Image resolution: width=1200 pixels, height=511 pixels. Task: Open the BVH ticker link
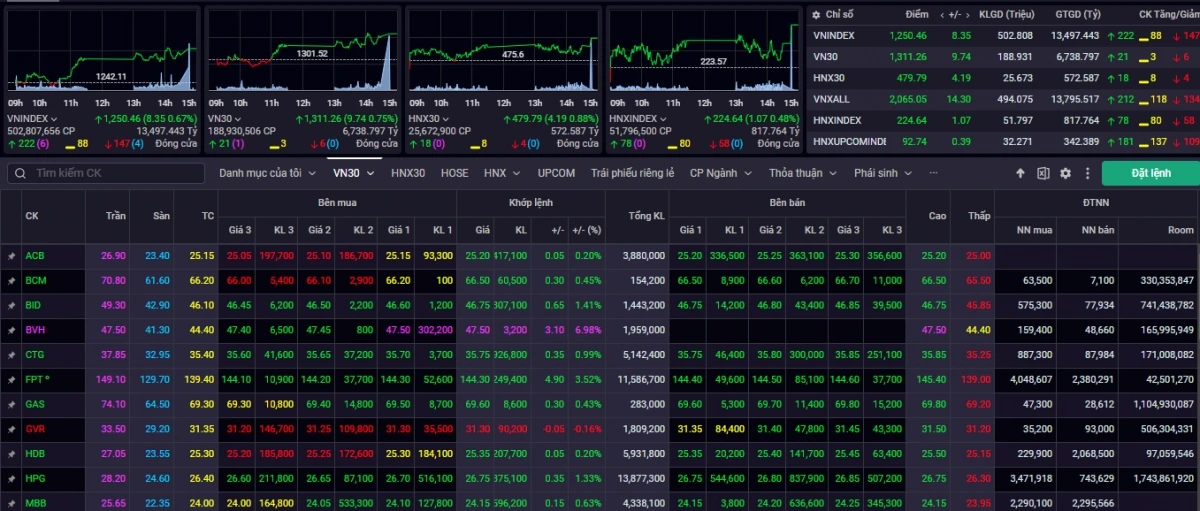coord(35,330)
